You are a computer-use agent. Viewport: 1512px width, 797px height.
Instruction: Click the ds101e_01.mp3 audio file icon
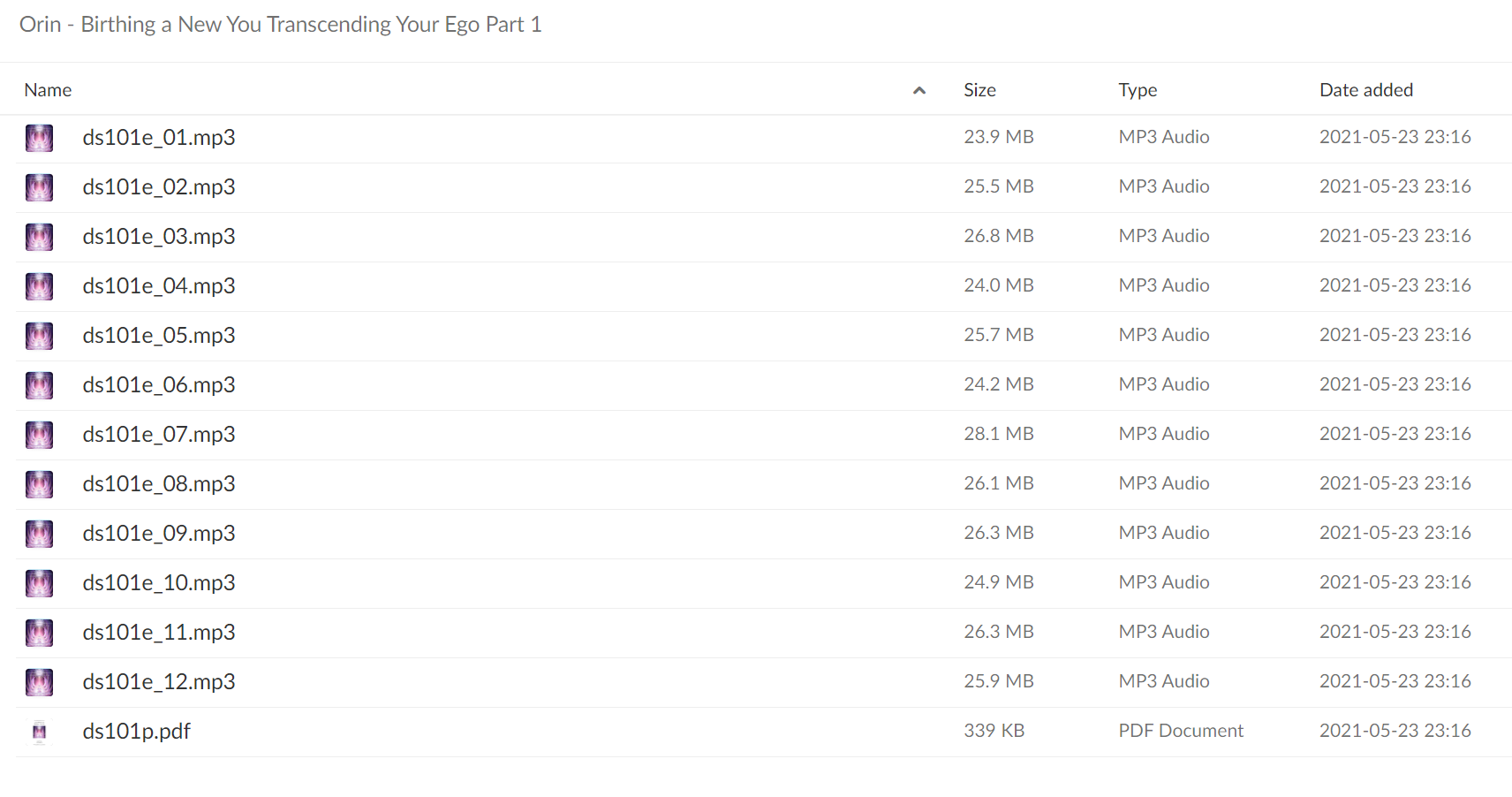[39, 138]
